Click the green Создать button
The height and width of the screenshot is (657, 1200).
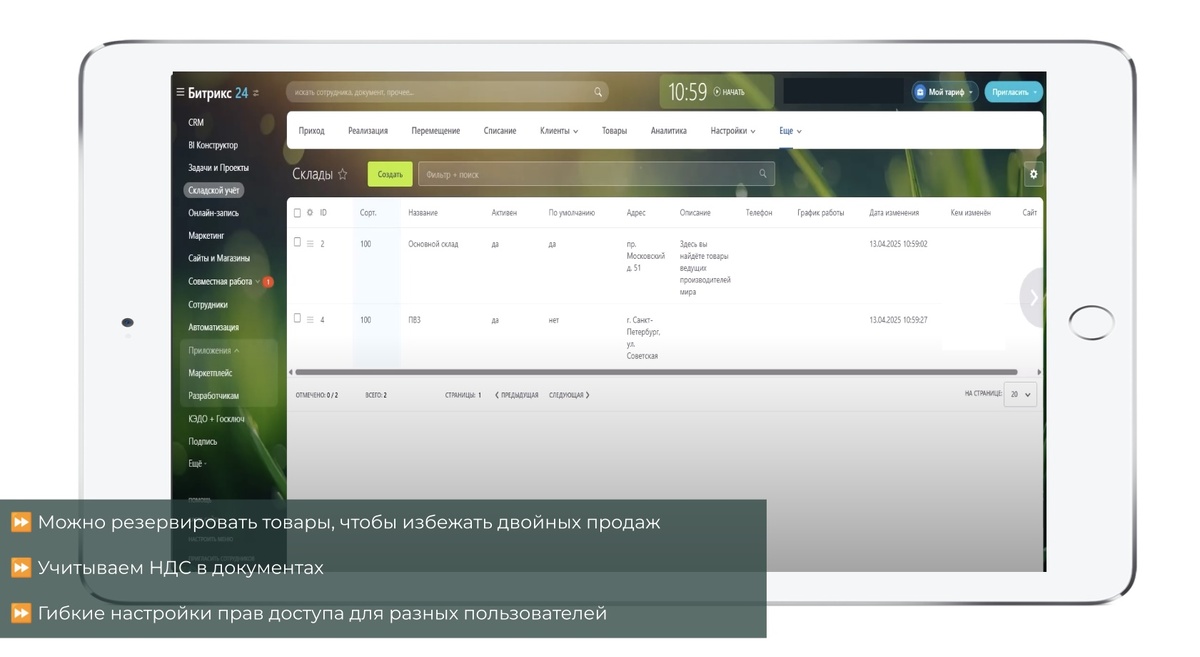tap(390, 174)
